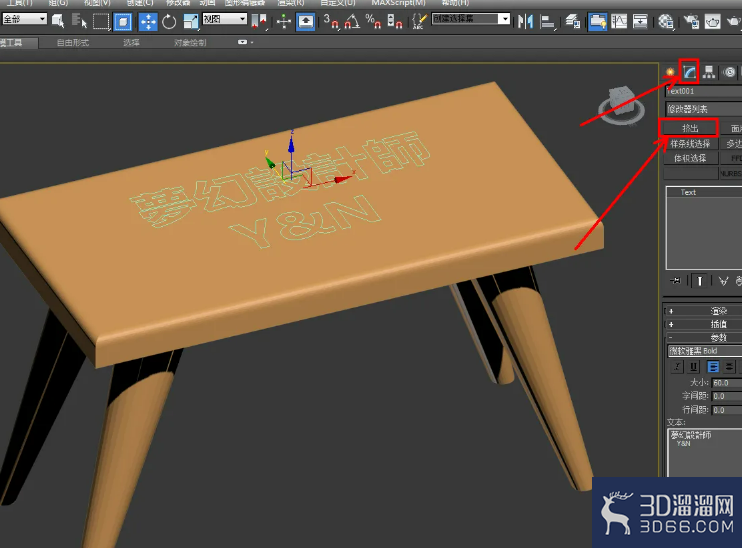Switch to the 选择 ribbon tab
742x548 pixels.
tap(131, 43)
